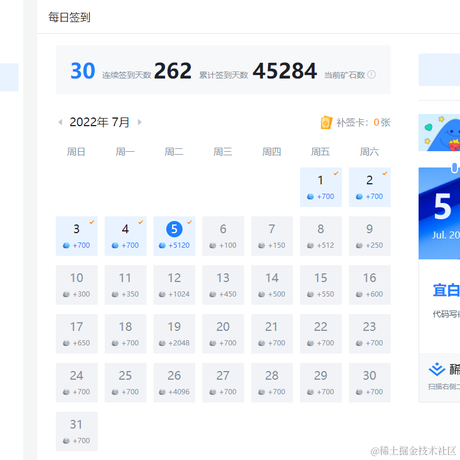
Task: Click the 周三 weekday header
Action: [223, 152]
